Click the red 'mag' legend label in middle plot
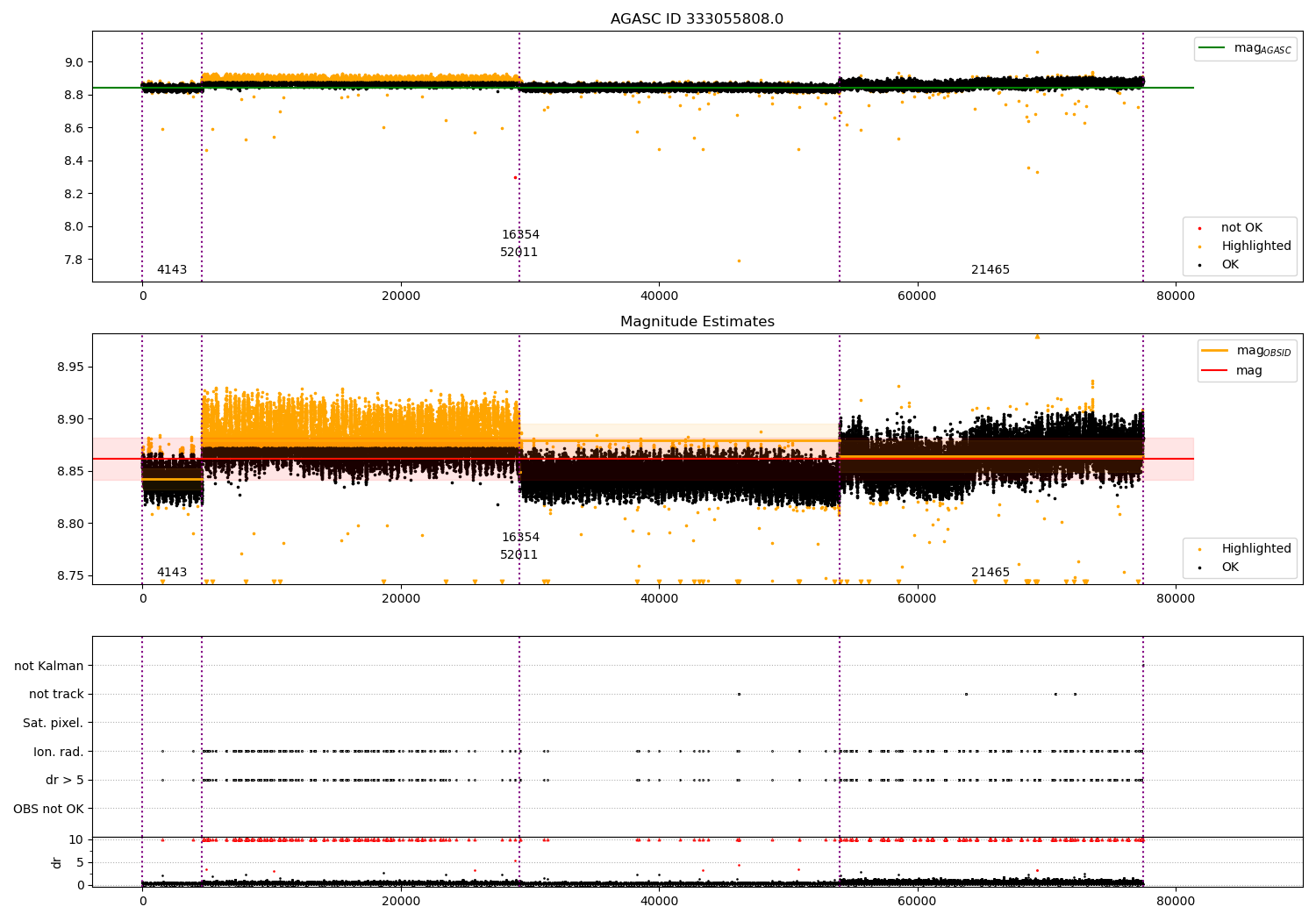This screenshot has height=921, width=1316. (x=1248, y=370)
